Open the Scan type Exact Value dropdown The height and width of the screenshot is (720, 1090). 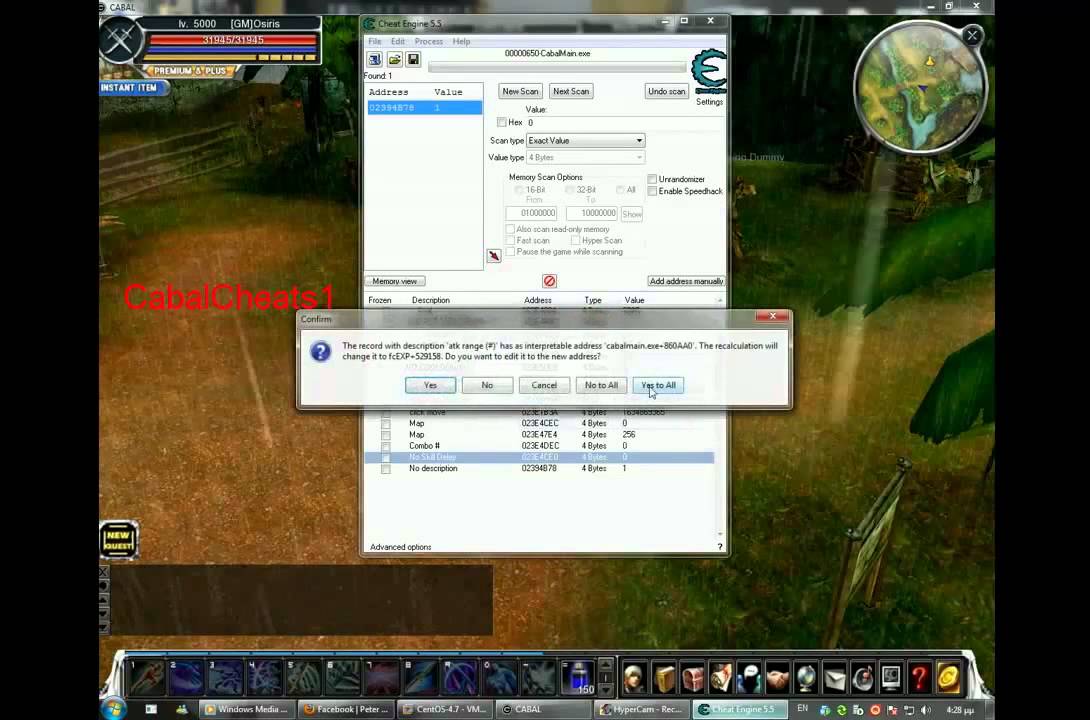(x=585, y=140)
